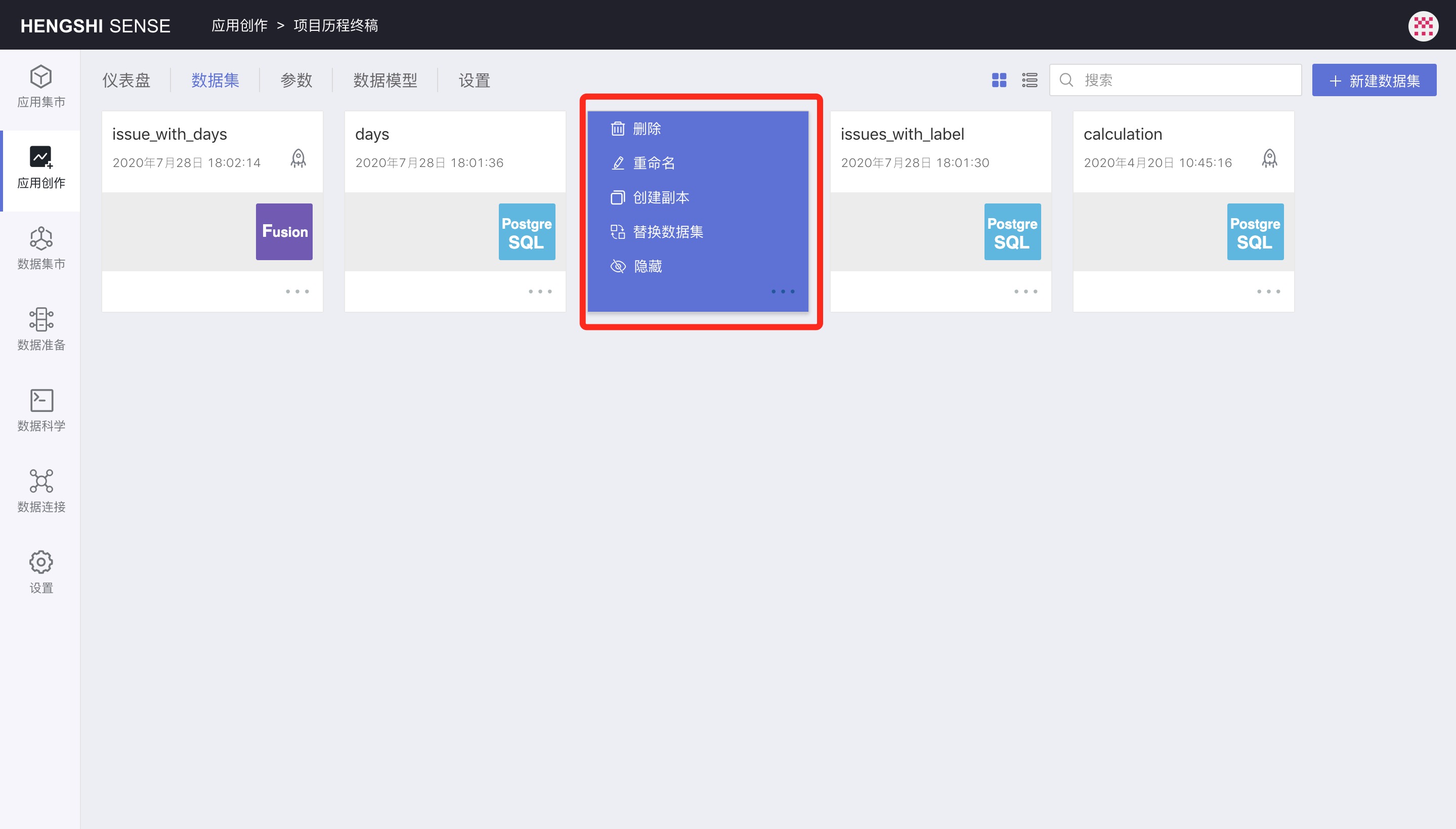This screenshot has width=1456, height=829.
Task: Open 数据连接 from the sidebar
Action: [x=41, y=491]
